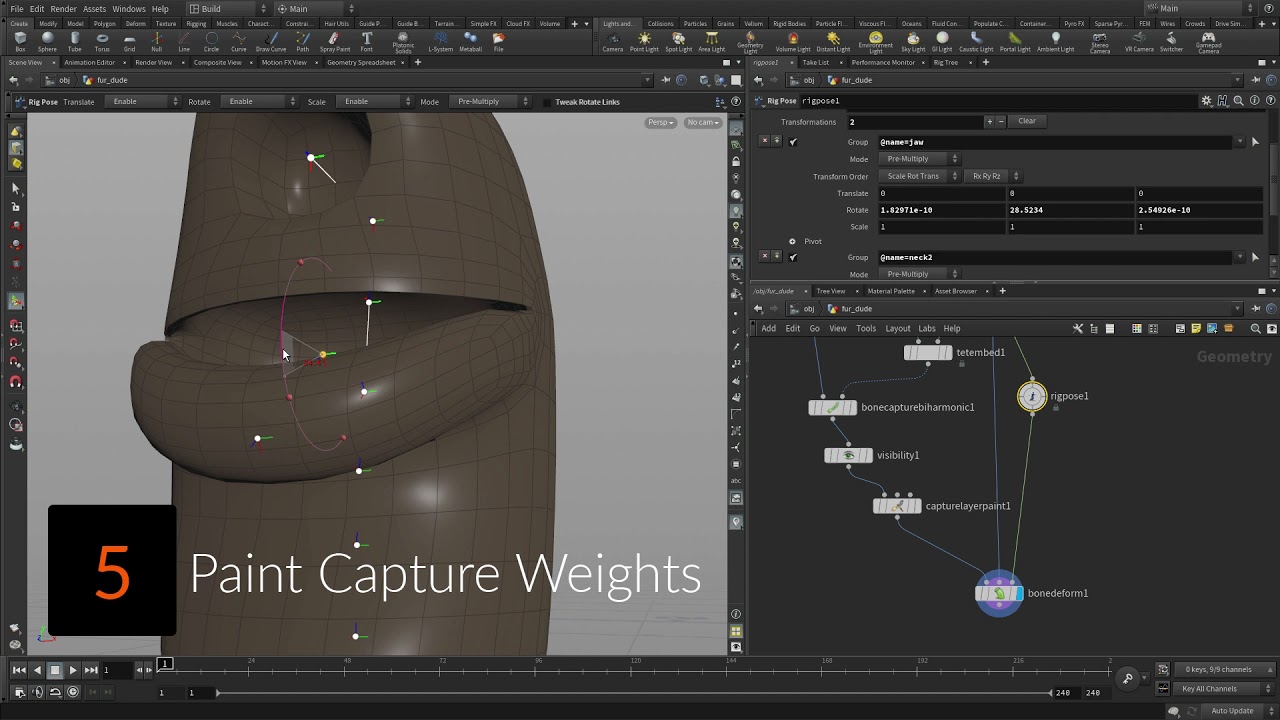
Task: Toggle the @name=neck2 transformation checkmark
Action: tap(793, 257)
